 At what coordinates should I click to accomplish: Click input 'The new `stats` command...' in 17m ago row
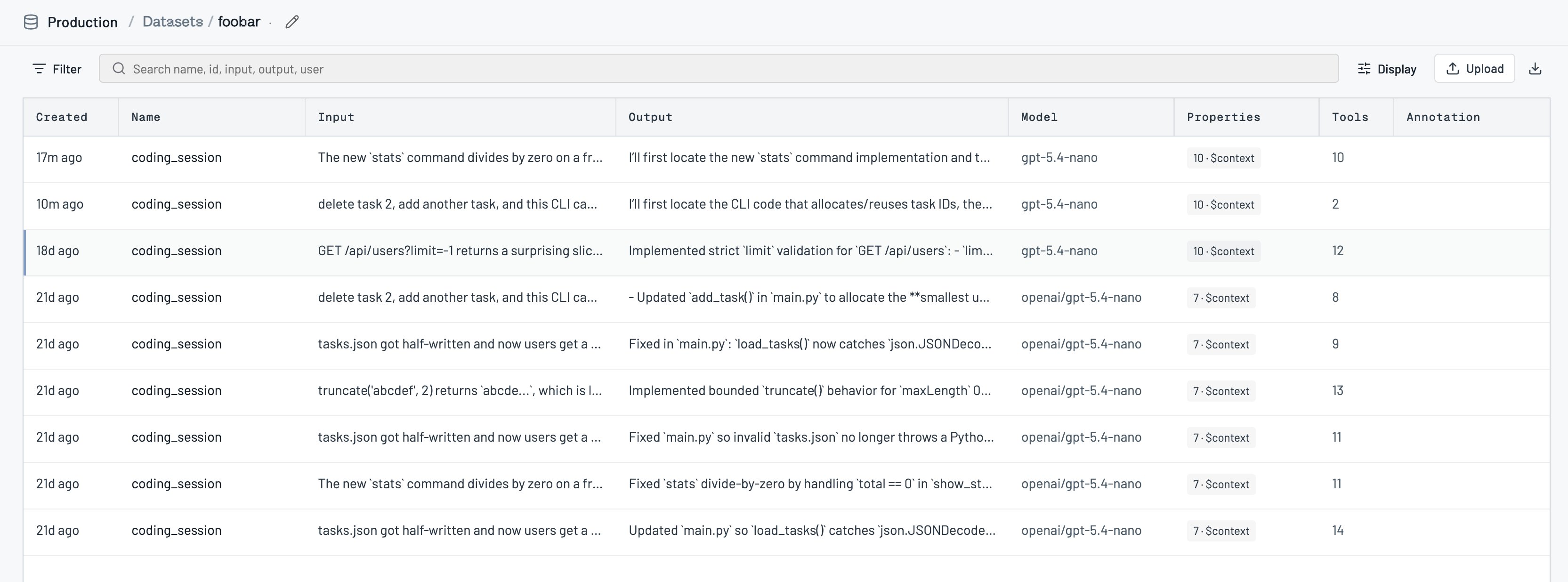click(460, 158)
